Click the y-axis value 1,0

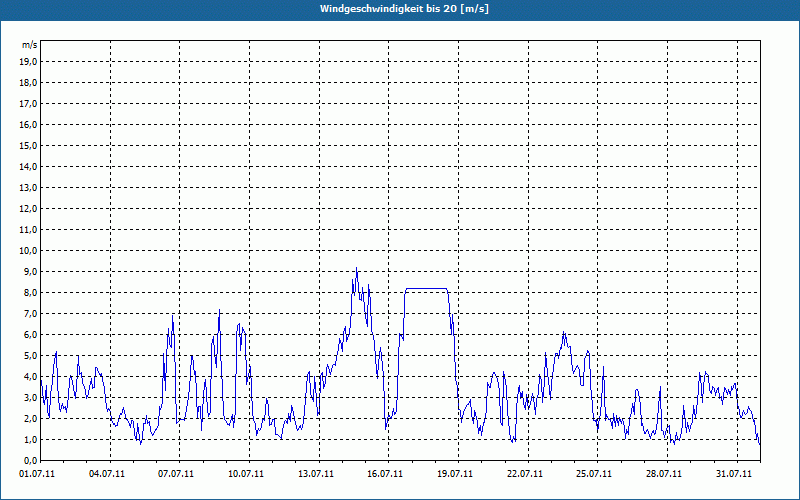click(30, 439)
